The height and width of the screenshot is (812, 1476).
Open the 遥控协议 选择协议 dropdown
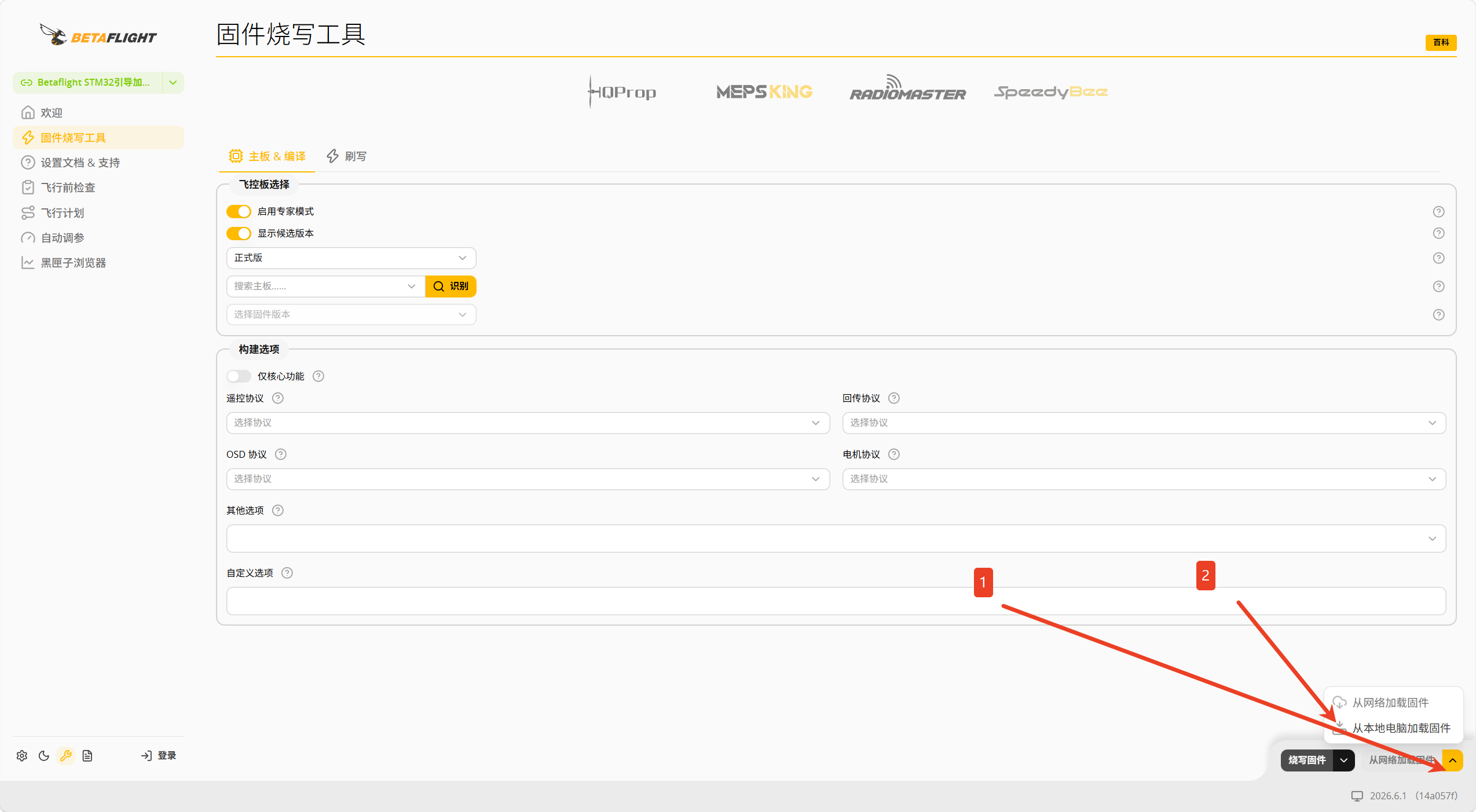point(528,422)
